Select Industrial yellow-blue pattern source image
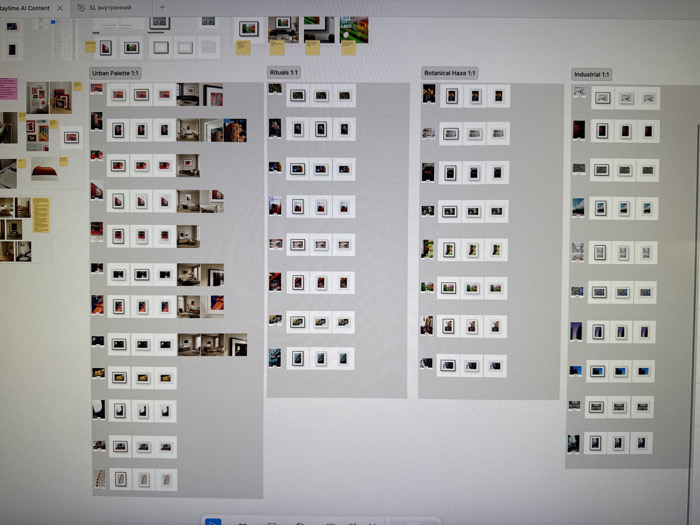700x525 pixels. (577, 292)
